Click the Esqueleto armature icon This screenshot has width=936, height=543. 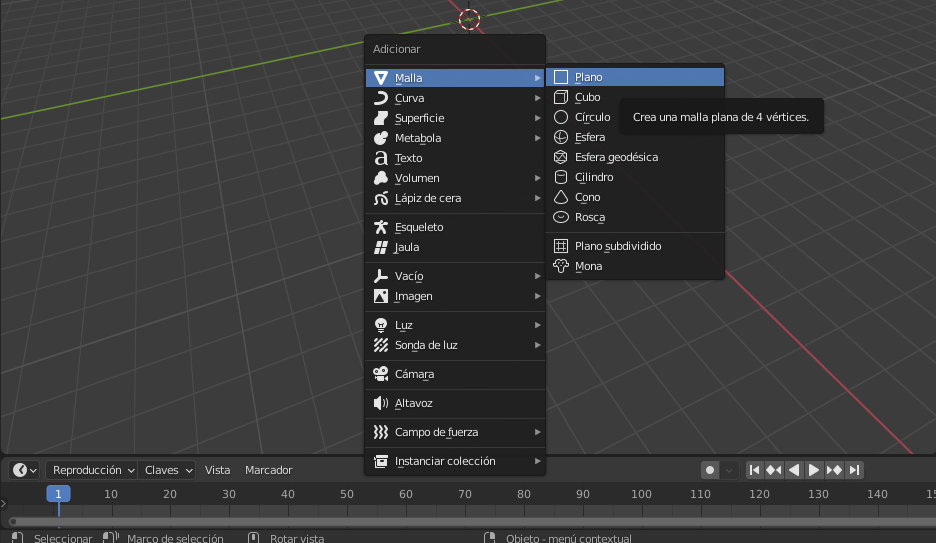(380, 227)
